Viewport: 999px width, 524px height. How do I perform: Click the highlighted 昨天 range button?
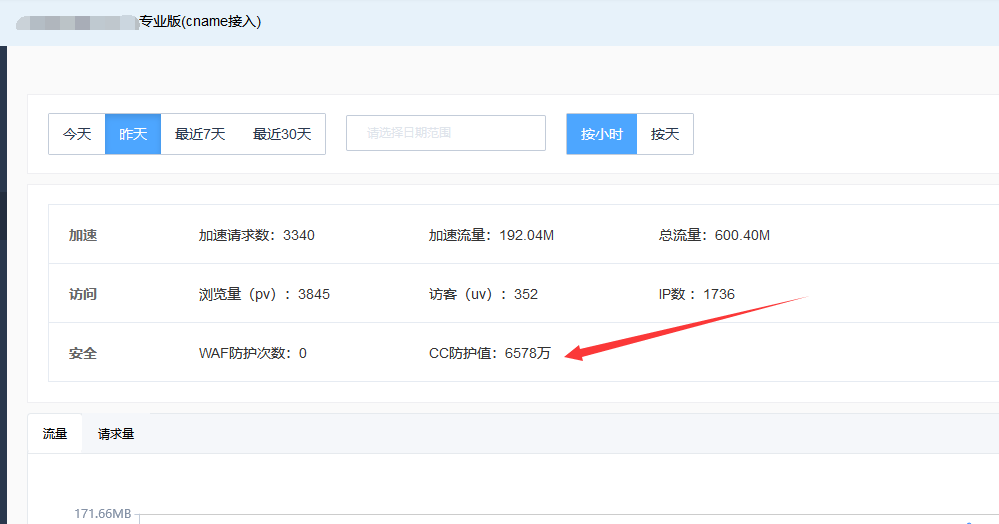(x=133, y=134)
